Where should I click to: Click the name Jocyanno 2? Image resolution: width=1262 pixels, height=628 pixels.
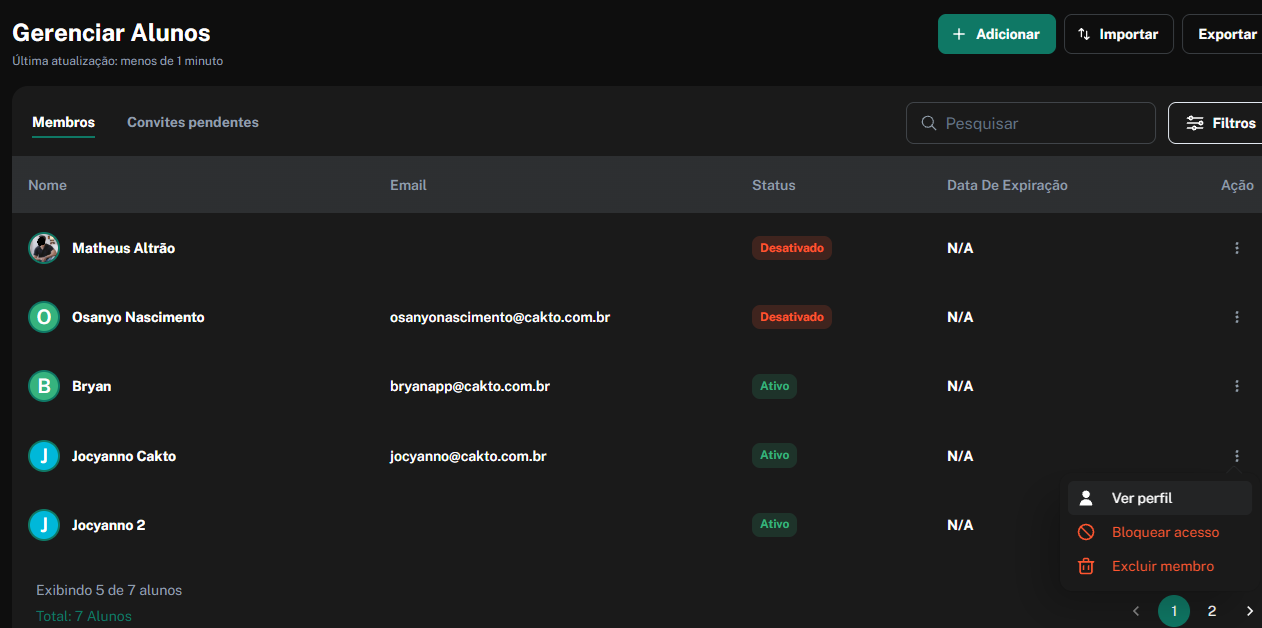point(109,525)
